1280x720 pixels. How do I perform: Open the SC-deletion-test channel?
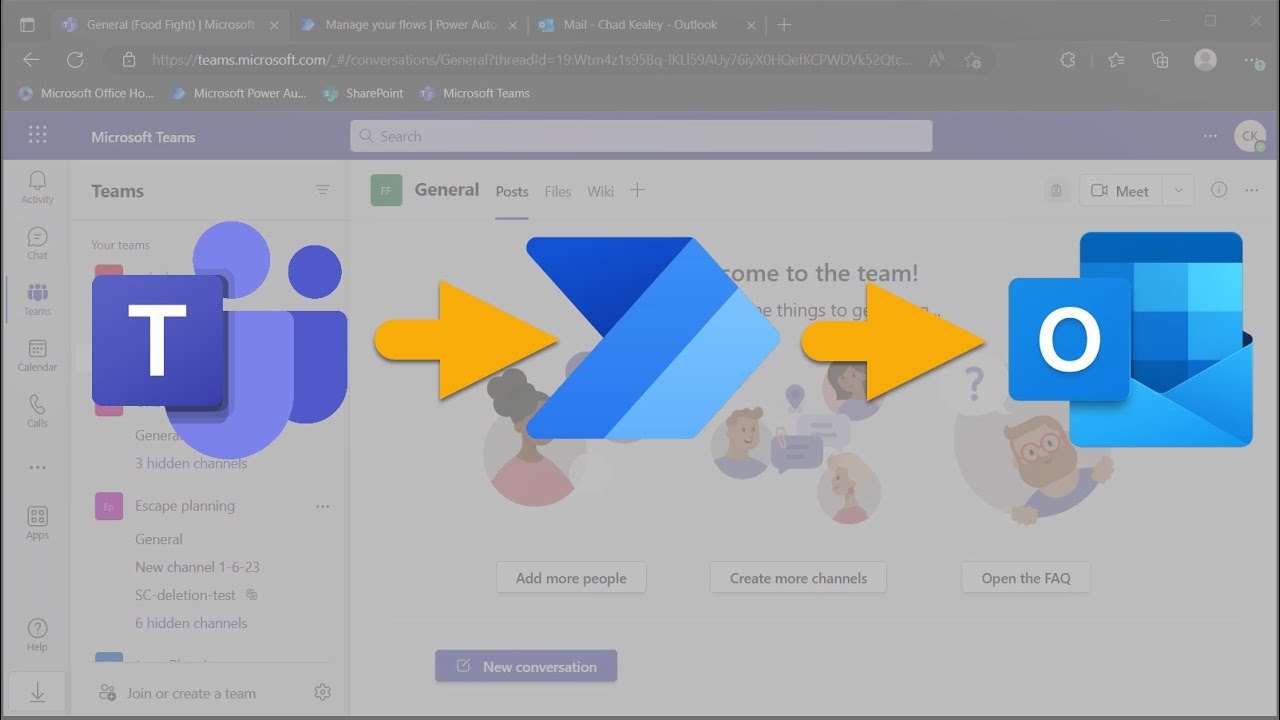tap(186, 595)
